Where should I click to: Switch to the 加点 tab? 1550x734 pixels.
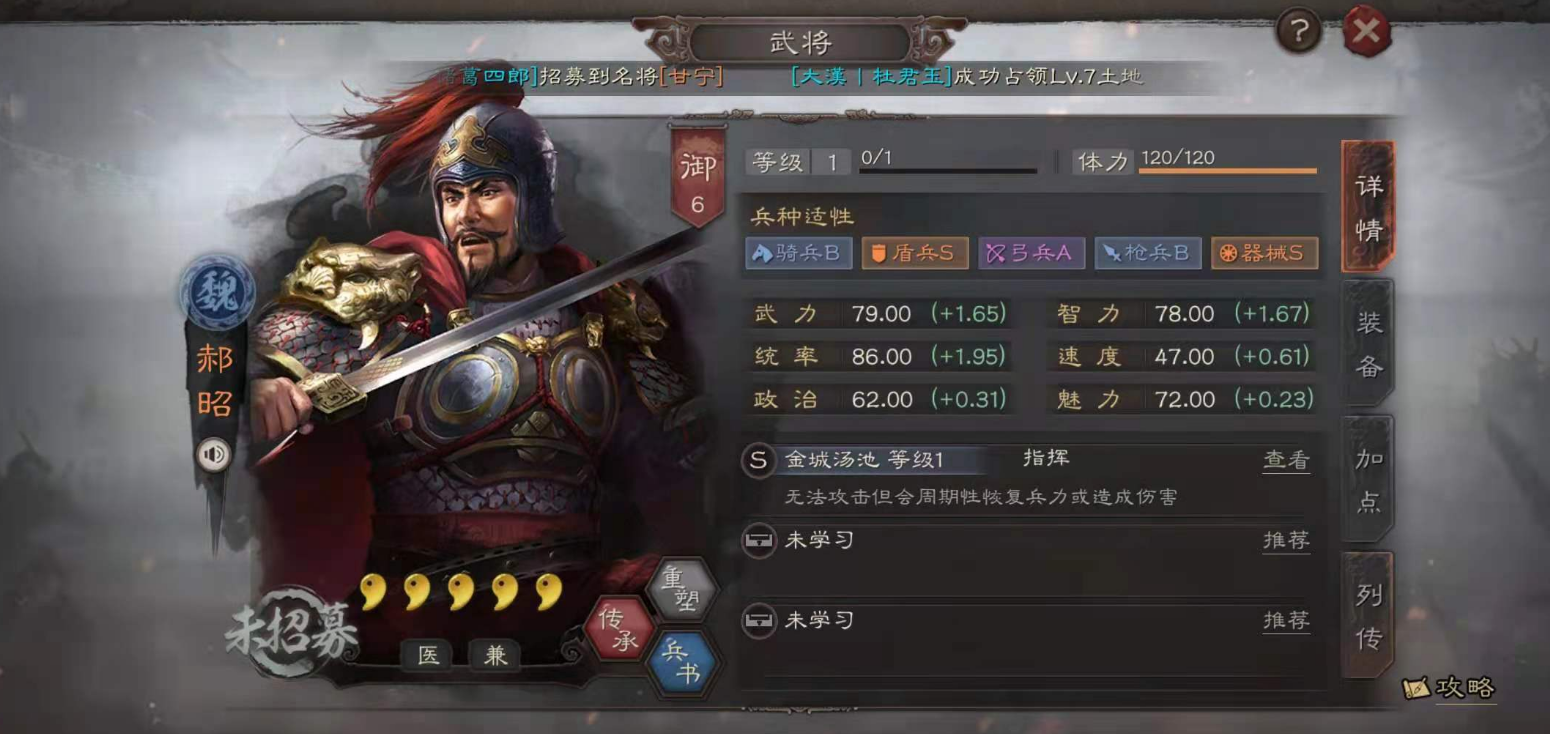1368,479
